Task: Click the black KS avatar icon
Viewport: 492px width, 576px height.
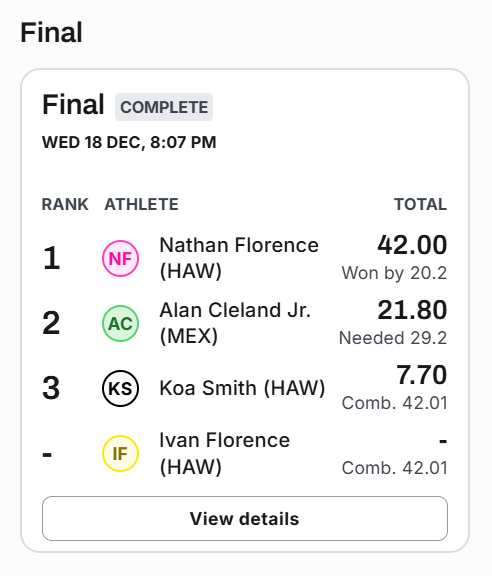Action: (120, 388)
